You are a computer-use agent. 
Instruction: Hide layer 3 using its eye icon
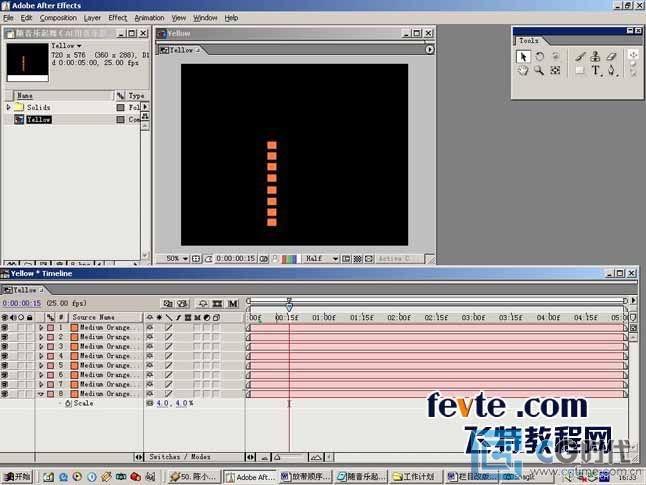point(5,347)
